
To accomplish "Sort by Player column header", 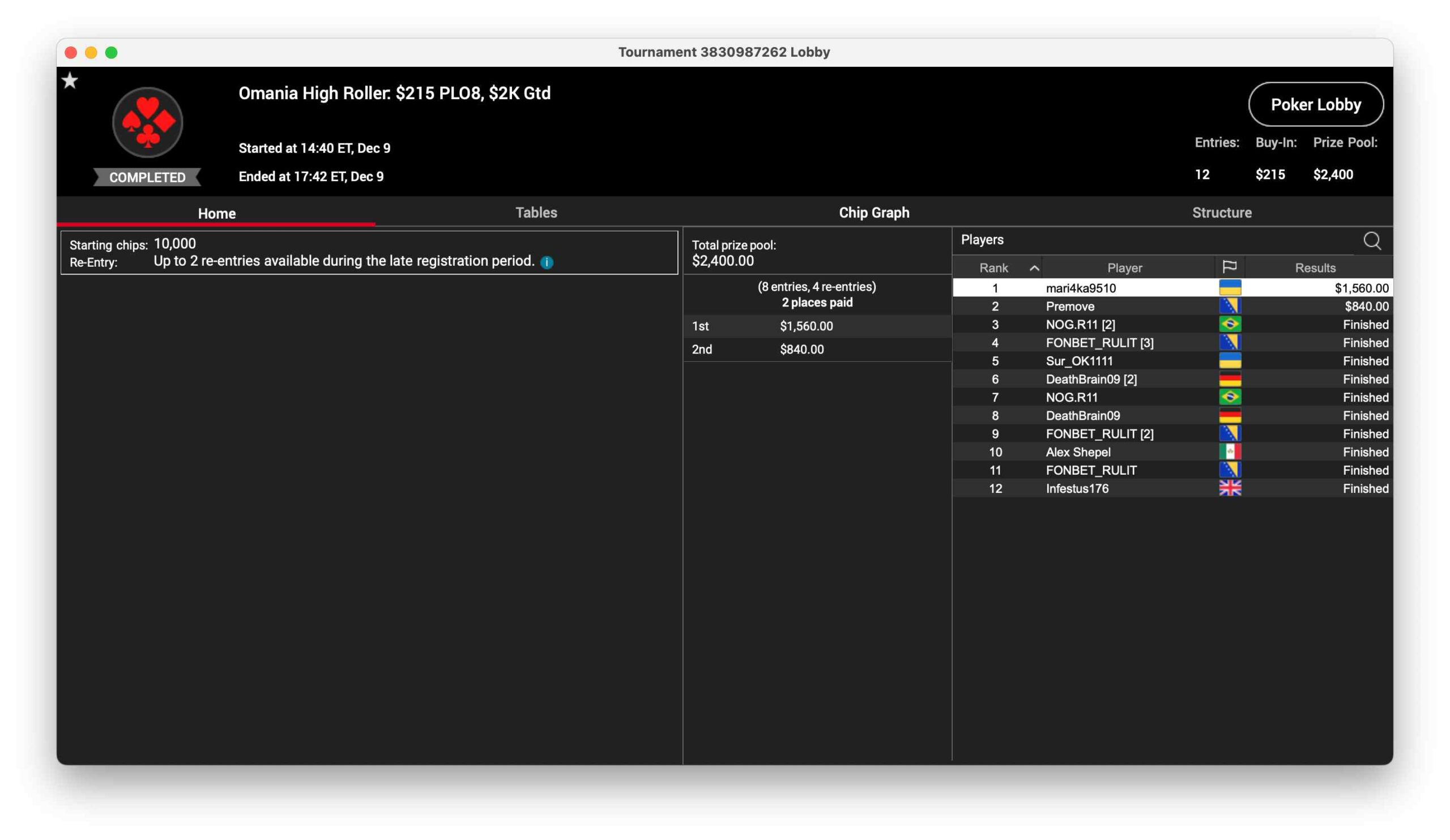I will [1124, 268].
